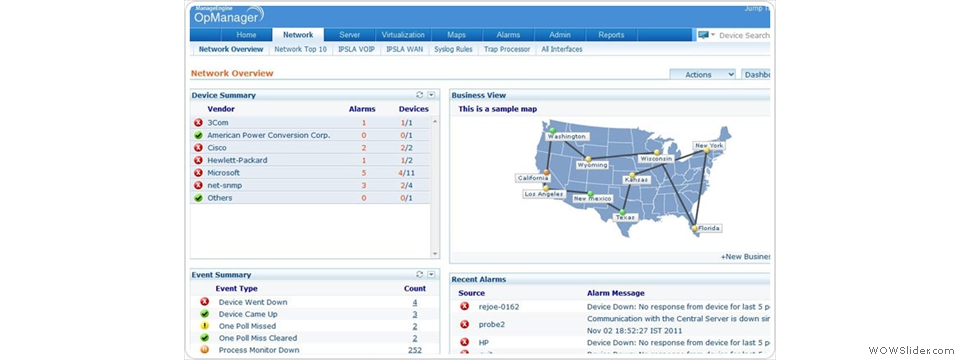Select the Network tab
Image resolution: width=960 pixels, height=360 pixels.
coord(298,35)
